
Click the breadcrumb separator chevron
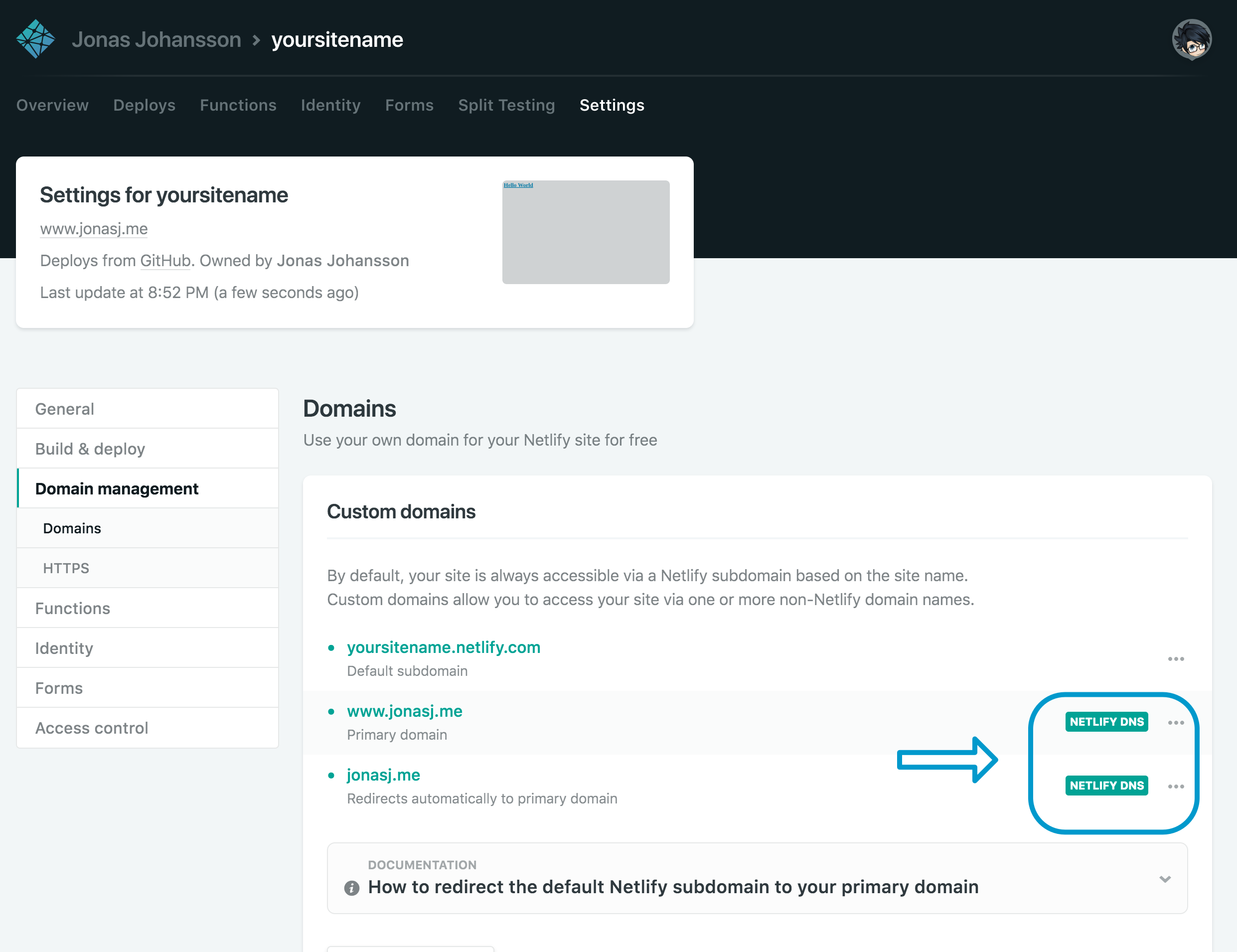click(257, 40)
